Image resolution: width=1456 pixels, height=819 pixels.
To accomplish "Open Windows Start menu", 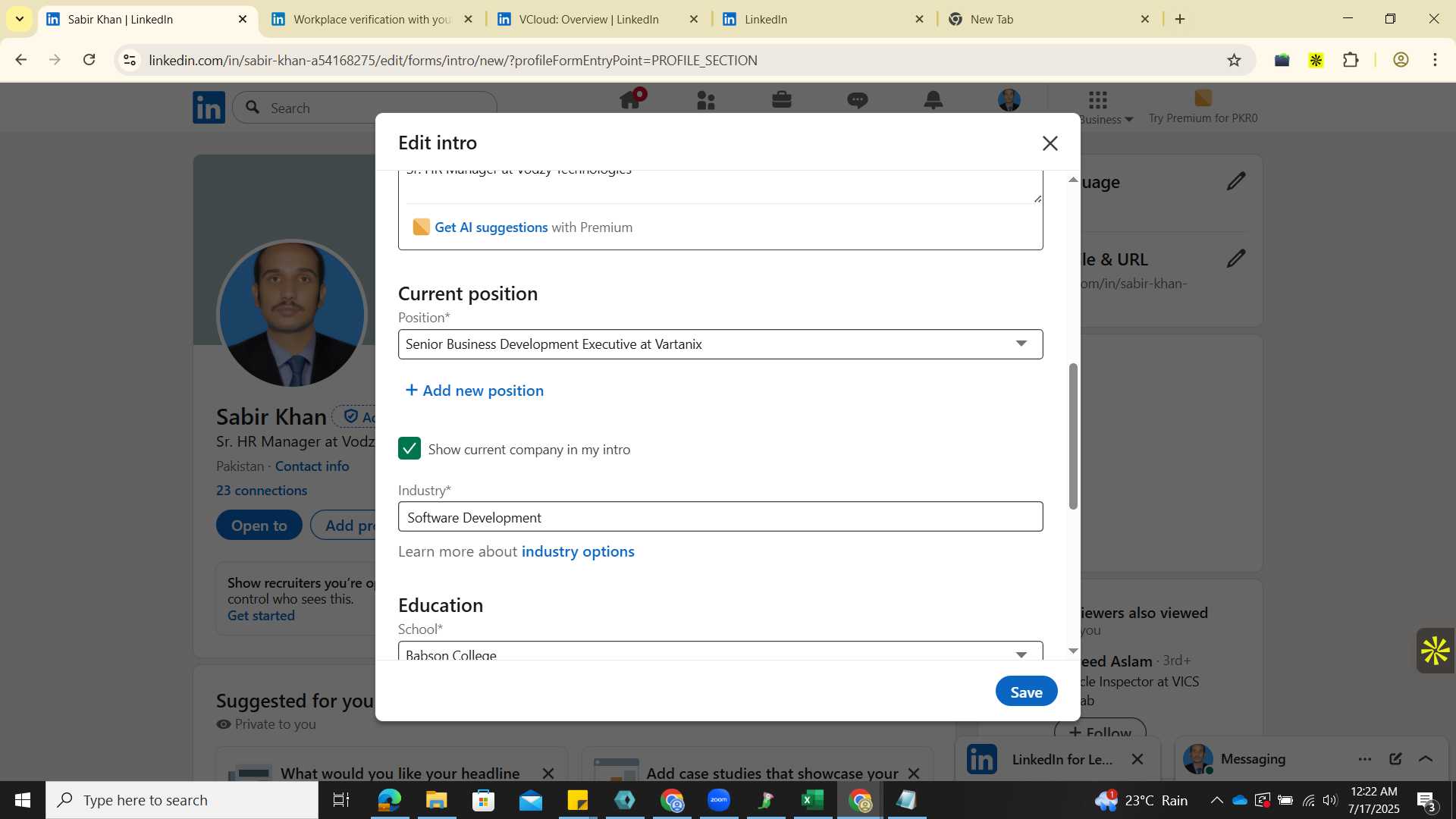I will tap(23, 800).
